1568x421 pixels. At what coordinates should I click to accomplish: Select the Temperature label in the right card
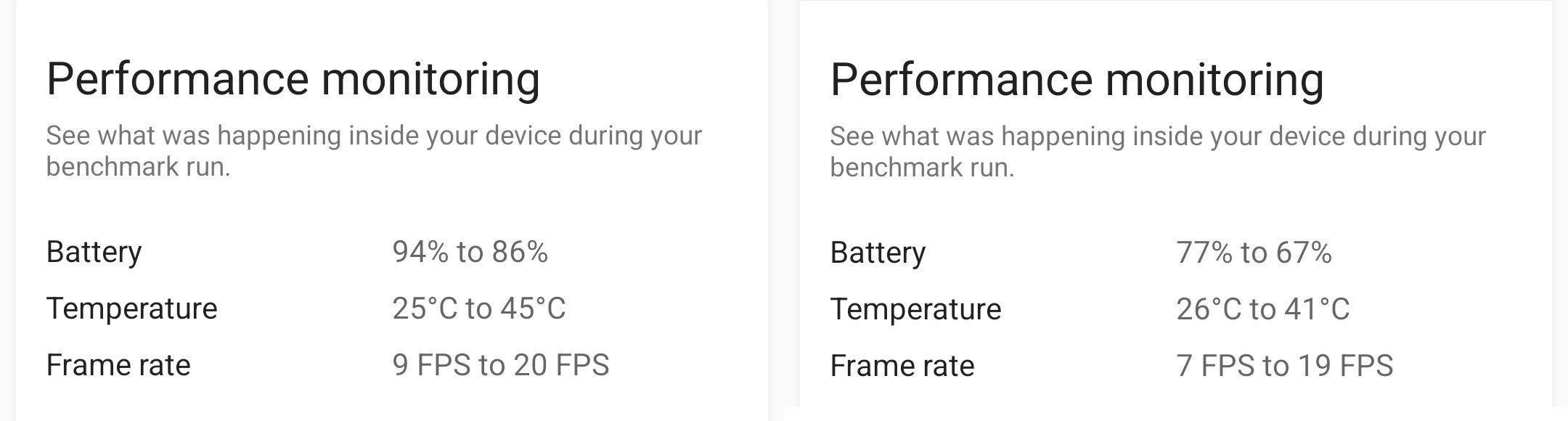[915, 309]
